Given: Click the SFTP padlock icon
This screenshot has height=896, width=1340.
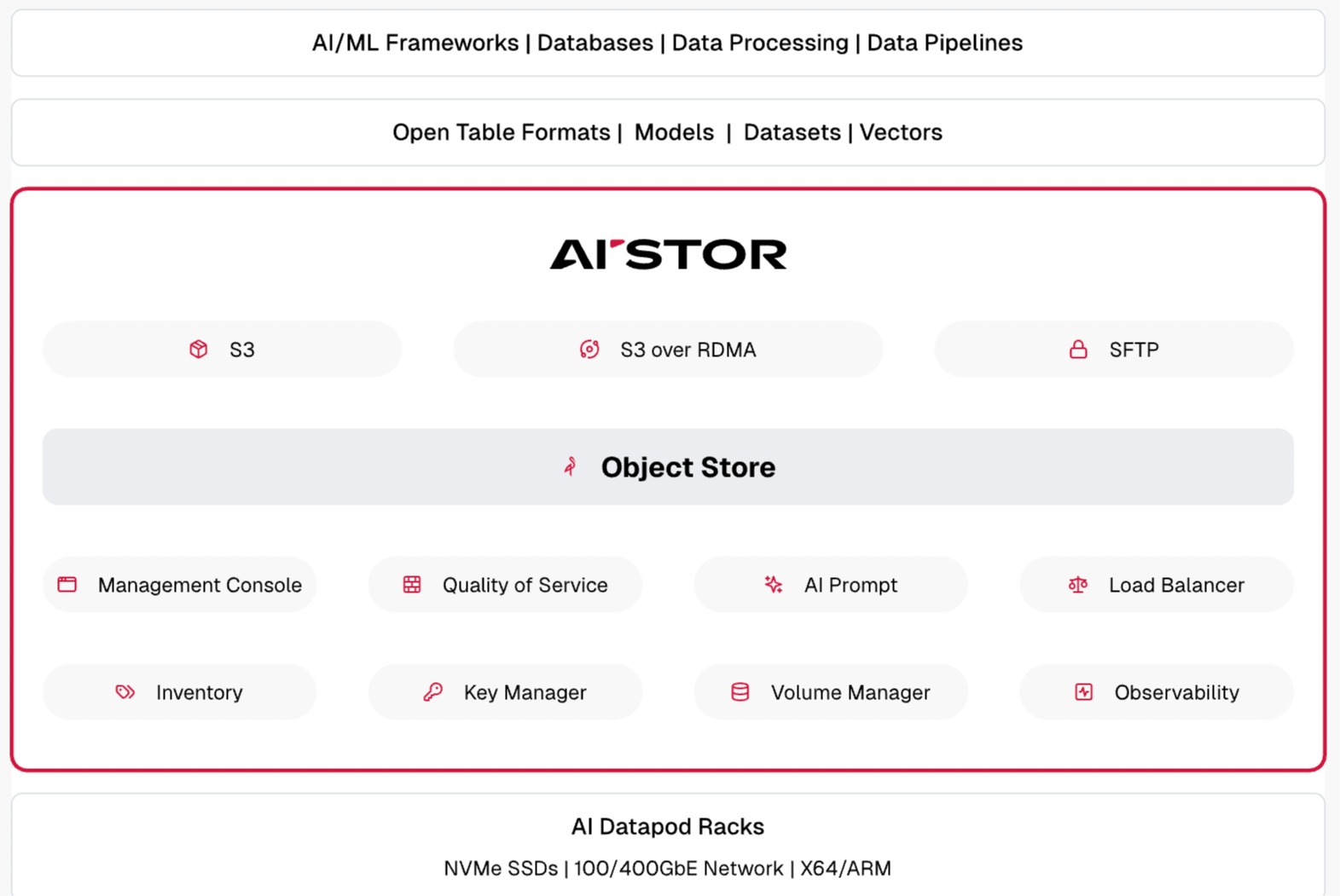Looking at the screenshot, I should coord(1078,350).
